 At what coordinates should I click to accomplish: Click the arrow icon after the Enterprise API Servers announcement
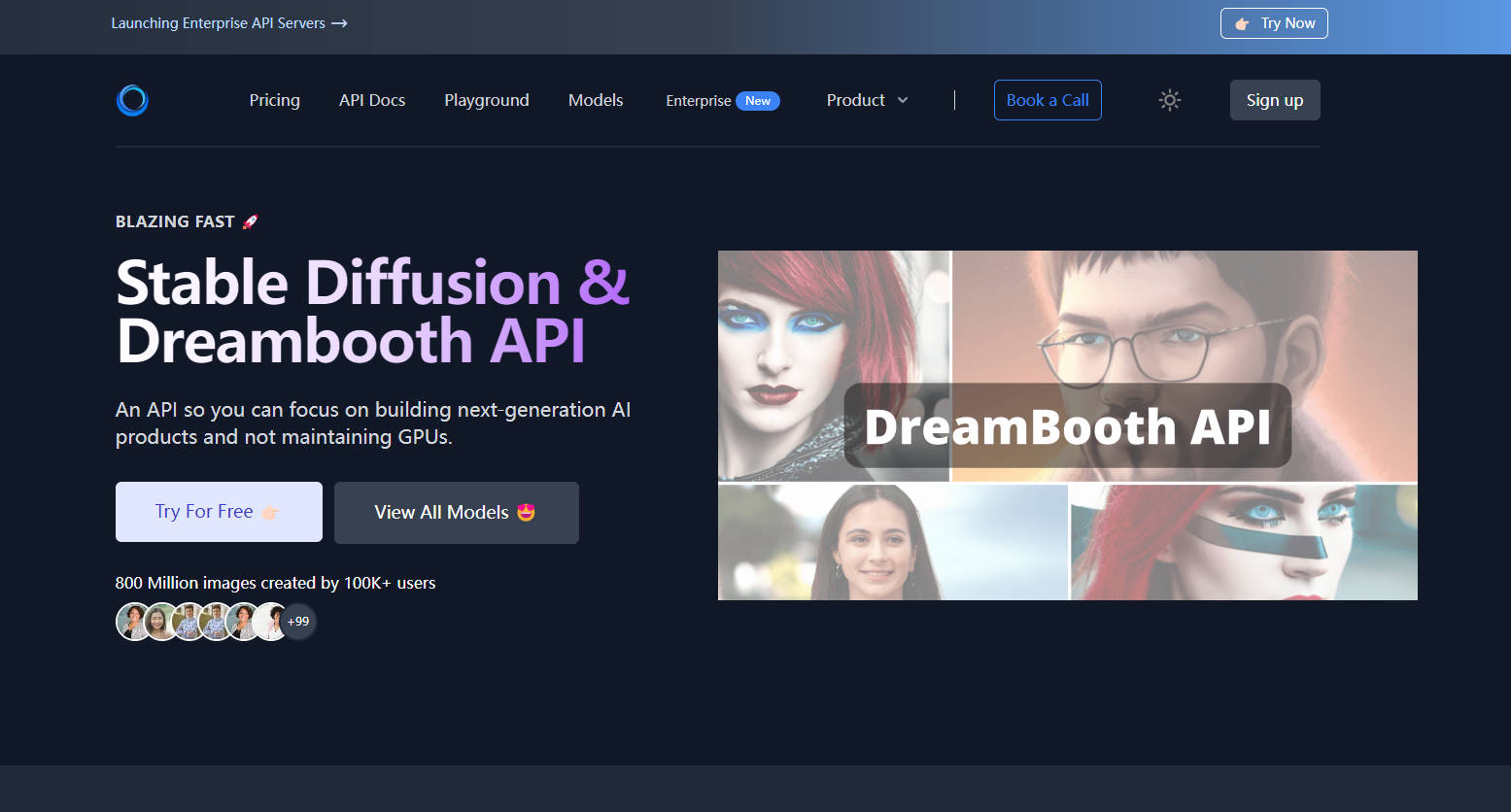tap(339, 23)
